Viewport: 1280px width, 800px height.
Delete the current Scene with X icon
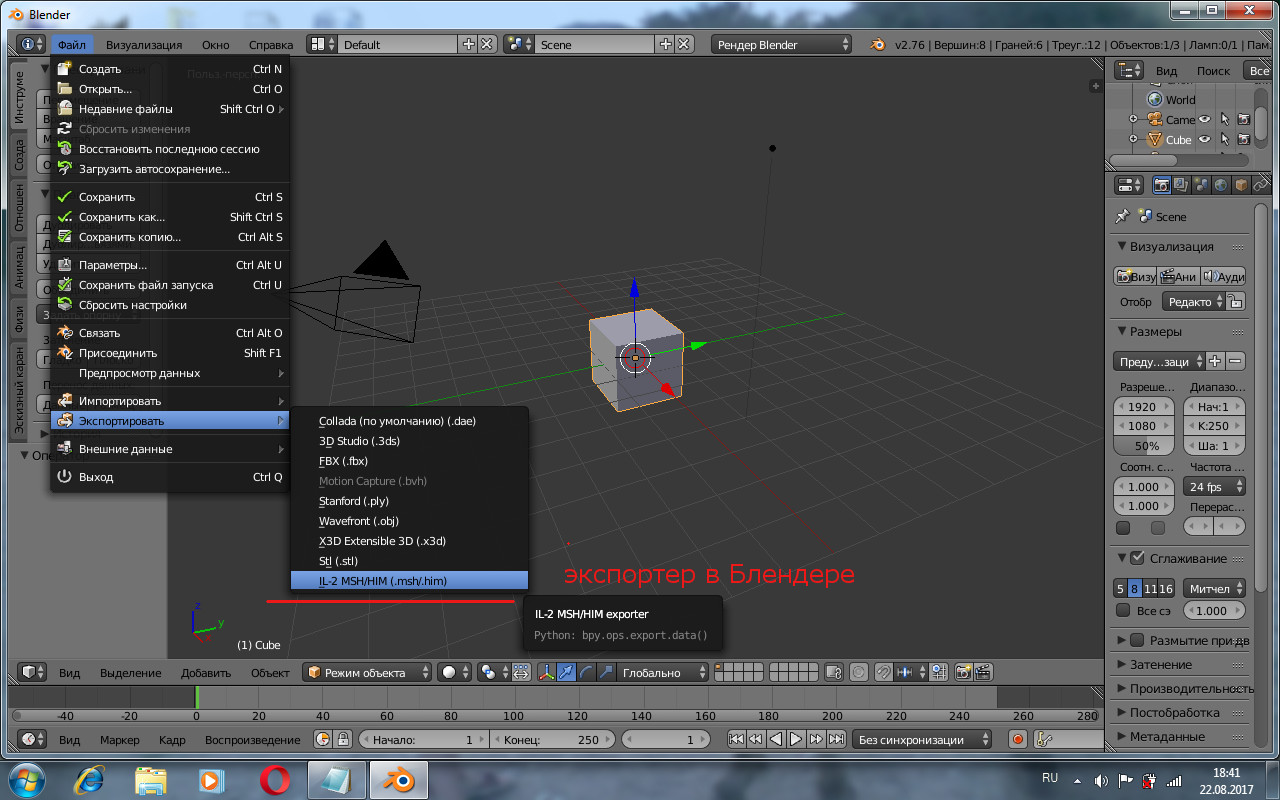pos(685,44)
